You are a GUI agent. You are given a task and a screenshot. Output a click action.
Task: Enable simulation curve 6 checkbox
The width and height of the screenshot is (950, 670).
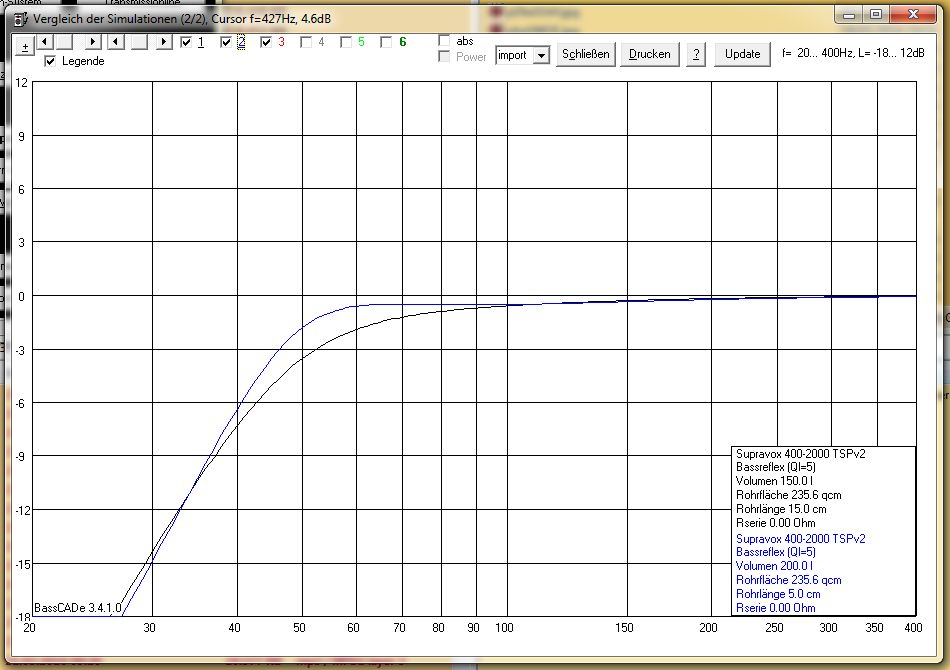(386, 42)
